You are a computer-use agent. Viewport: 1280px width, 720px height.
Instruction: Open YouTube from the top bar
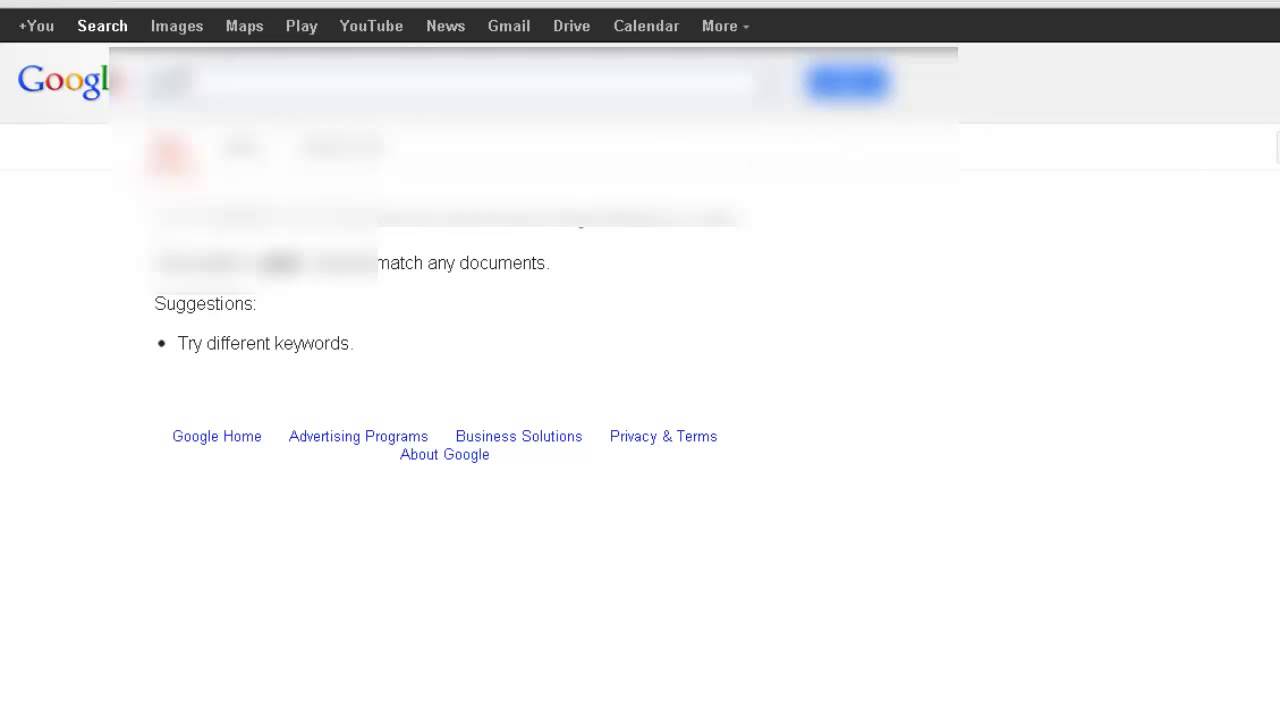(371, 26)
